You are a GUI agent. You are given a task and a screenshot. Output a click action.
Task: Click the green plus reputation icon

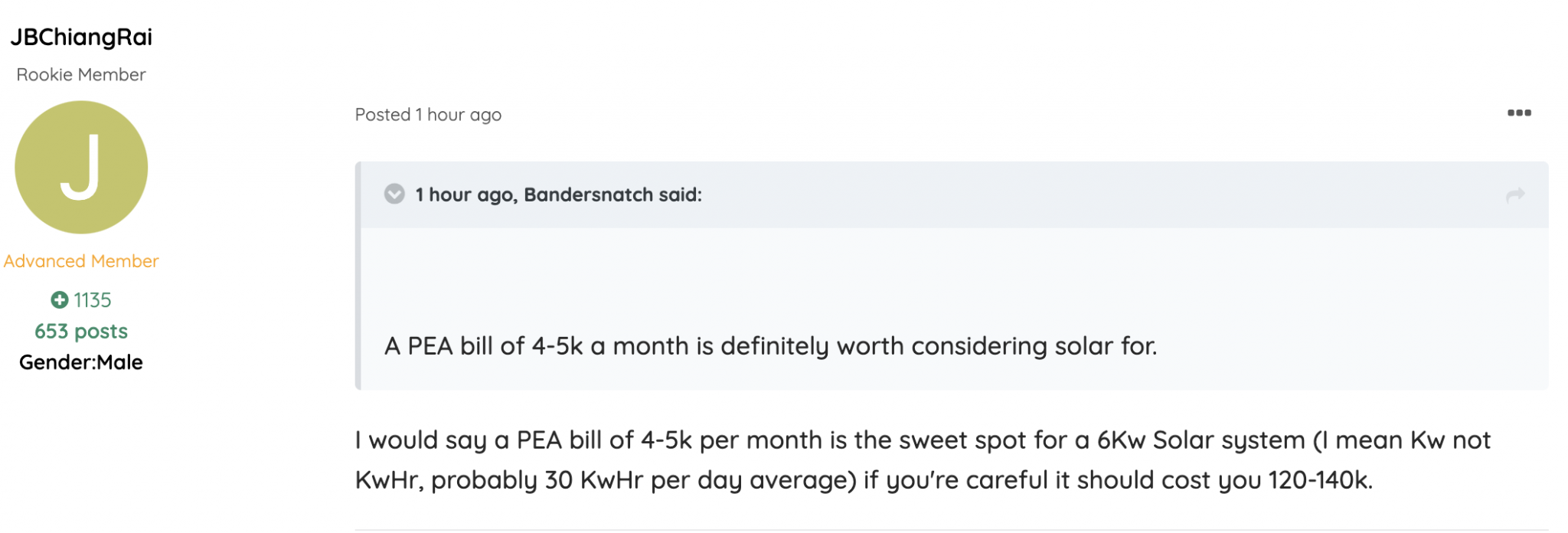(x=60, y=299)
